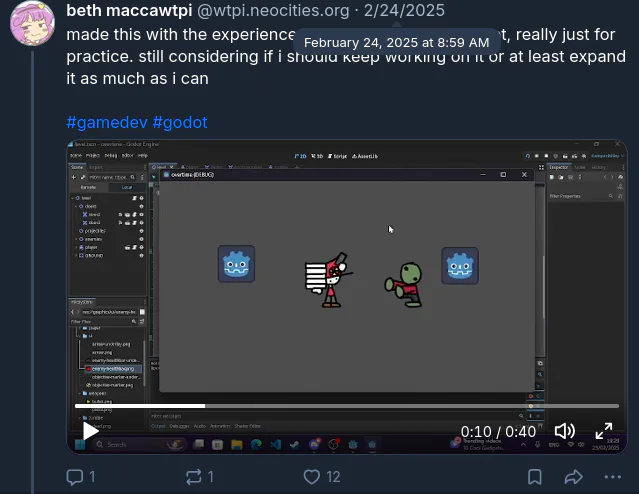Open the Compatibility renderer dropdown

(608, 156)
